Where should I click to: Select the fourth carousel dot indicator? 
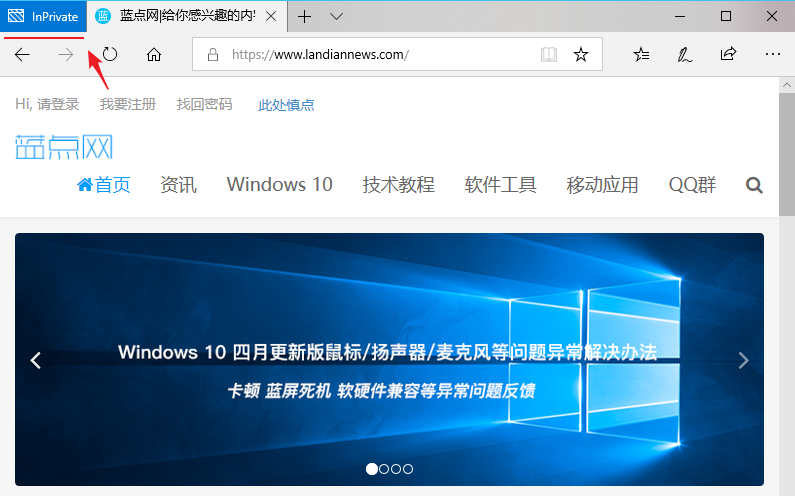tap(408, 469)
